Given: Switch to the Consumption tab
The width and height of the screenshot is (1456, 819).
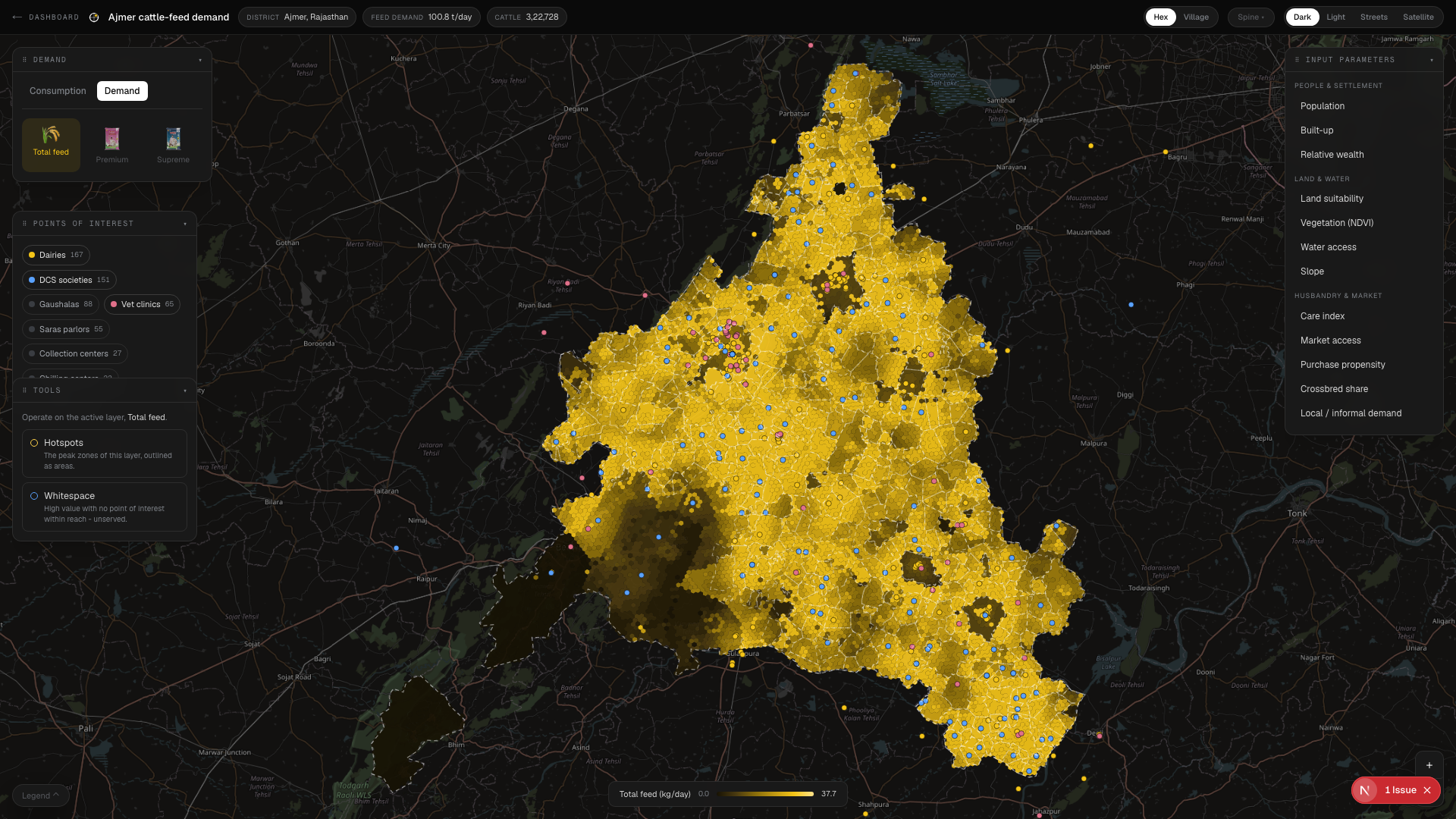Looking at the screenshot, I should (x=58, y=91).
